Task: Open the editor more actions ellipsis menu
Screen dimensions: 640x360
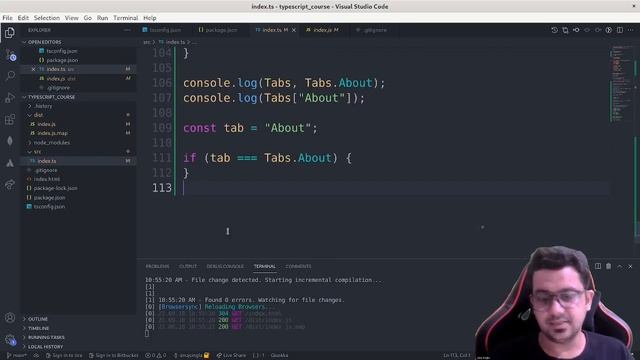Action: click(630, 30)
